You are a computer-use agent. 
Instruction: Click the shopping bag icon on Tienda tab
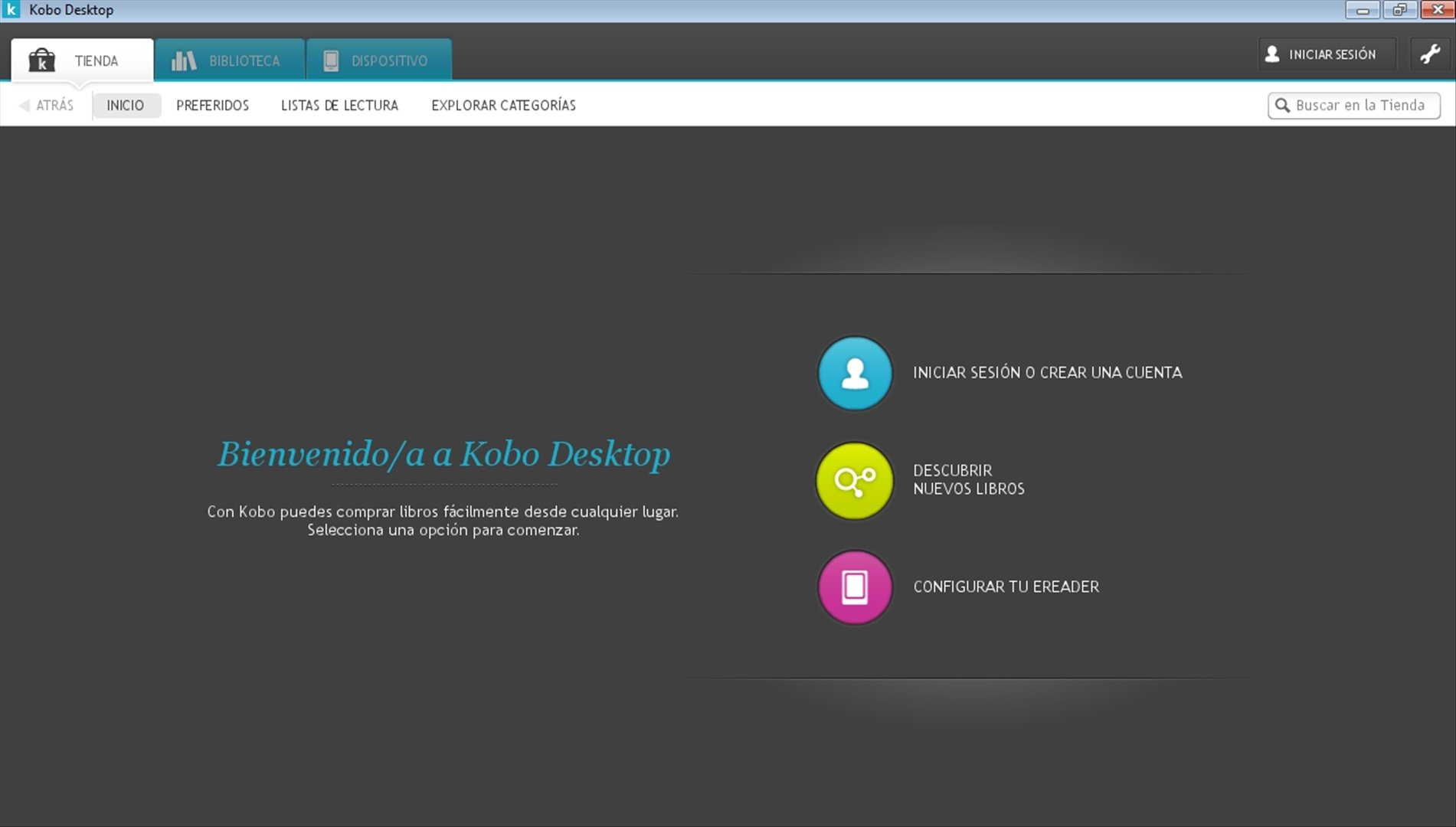pyautogui.click(x=41, y=60)
